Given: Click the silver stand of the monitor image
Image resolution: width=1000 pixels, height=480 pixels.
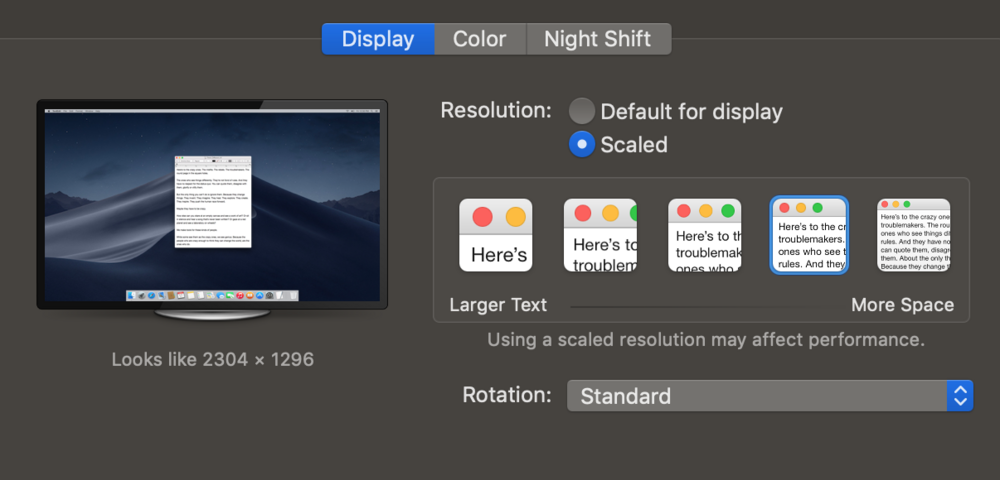Looking at the screenshot, I should [212, 316].
